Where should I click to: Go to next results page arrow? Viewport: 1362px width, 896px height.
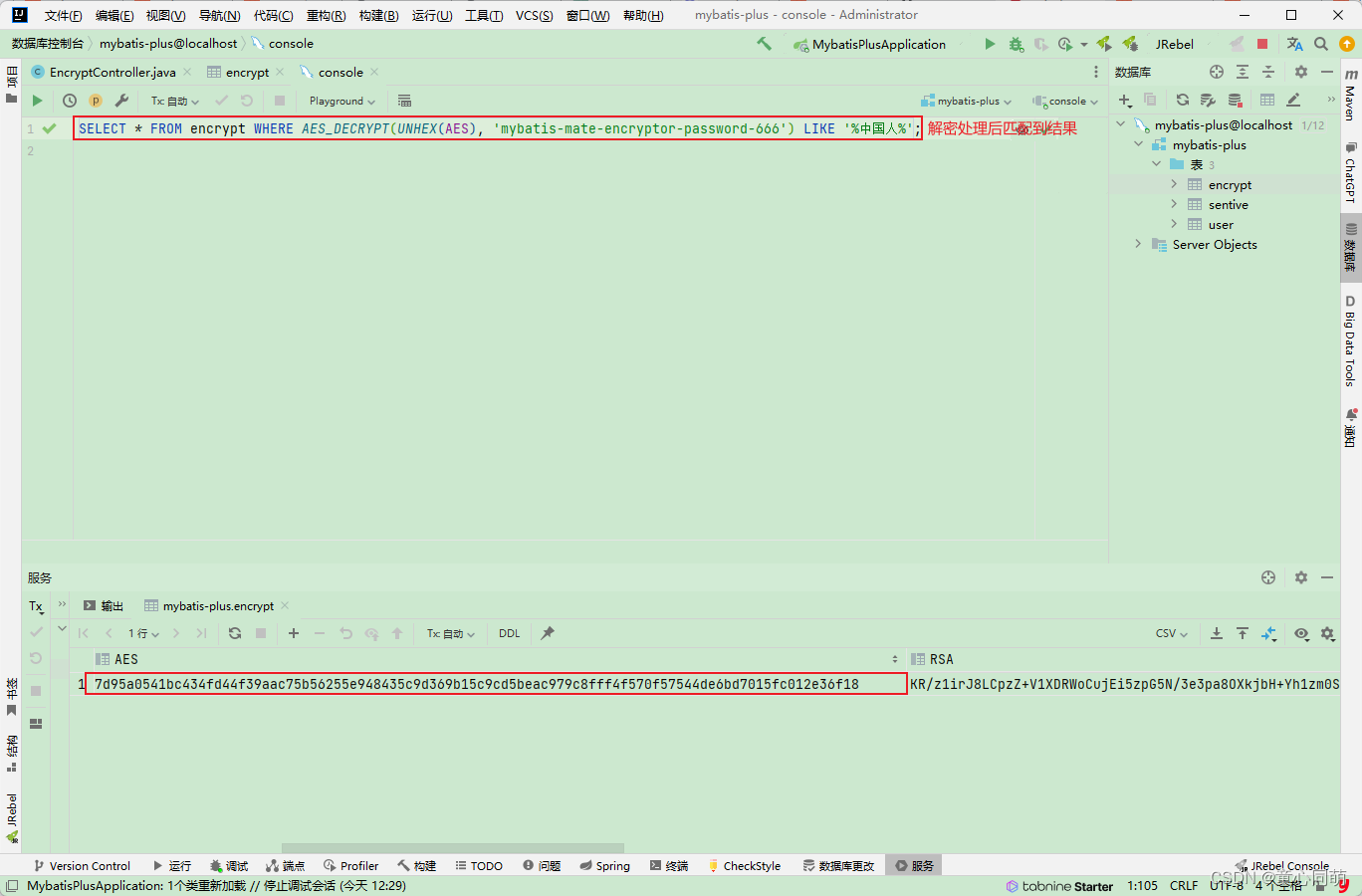[x=176, y=633]
